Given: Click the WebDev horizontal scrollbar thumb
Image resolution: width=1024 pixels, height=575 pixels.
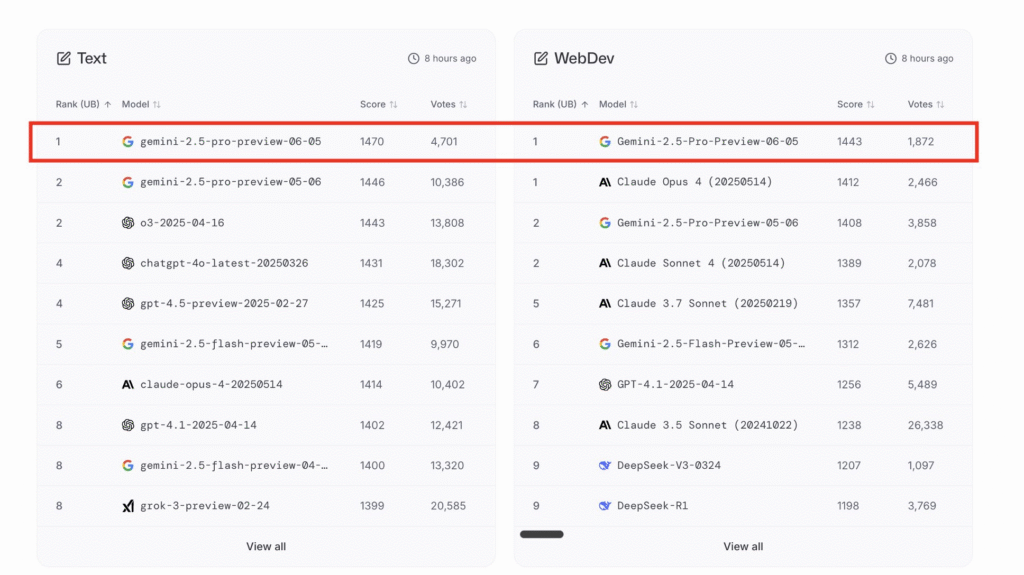Looking at the screenshot, I should pyautogui.click(x=541, y=534).
